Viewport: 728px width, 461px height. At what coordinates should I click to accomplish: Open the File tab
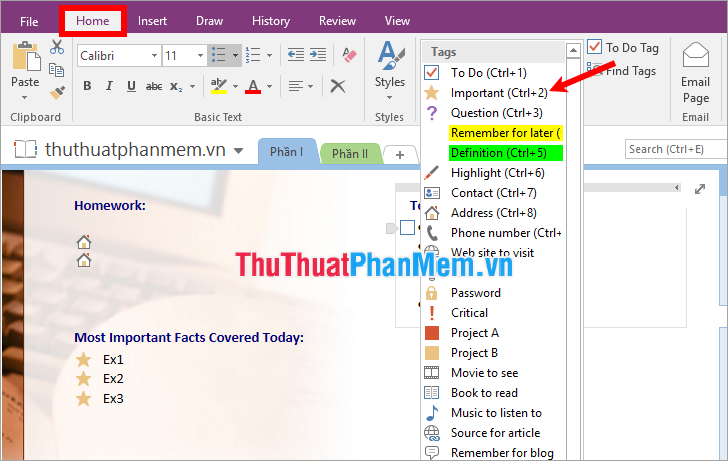tap(29, 21)
